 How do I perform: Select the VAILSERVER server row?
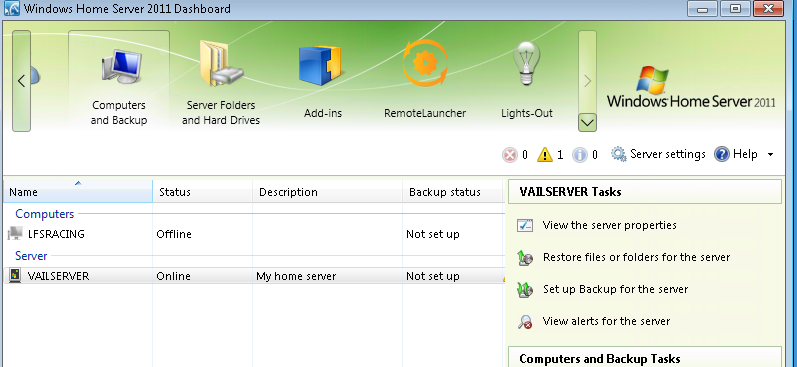(254, 276)
